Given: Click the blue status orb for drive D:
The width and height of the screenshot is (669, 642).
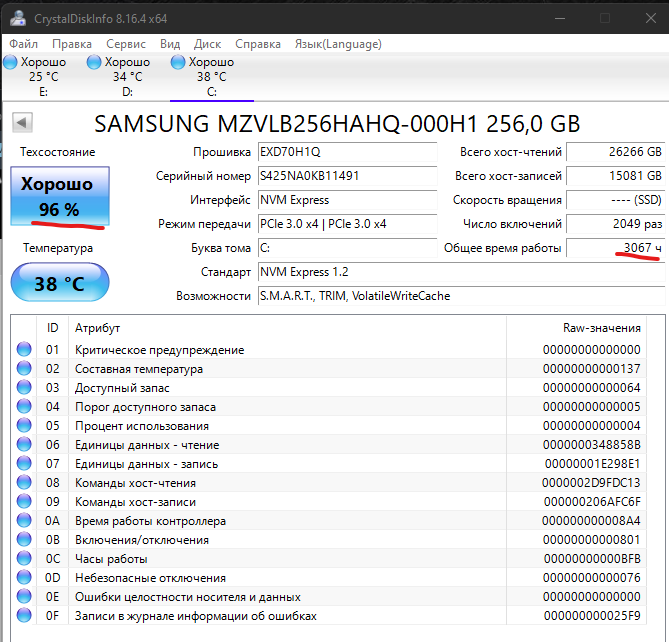Looking at the screenshot, I should click(x=94, y=62).
